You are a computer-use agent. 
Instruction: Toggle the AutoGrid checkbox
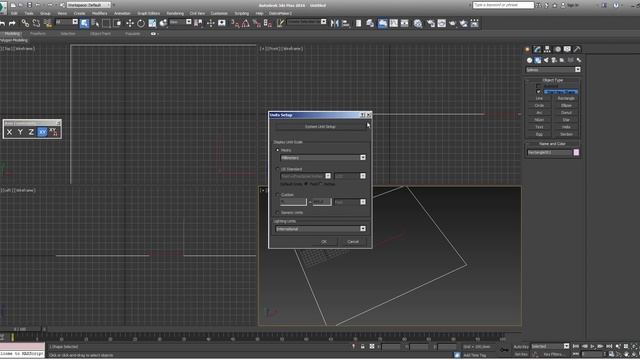click(x=538, y=86)
